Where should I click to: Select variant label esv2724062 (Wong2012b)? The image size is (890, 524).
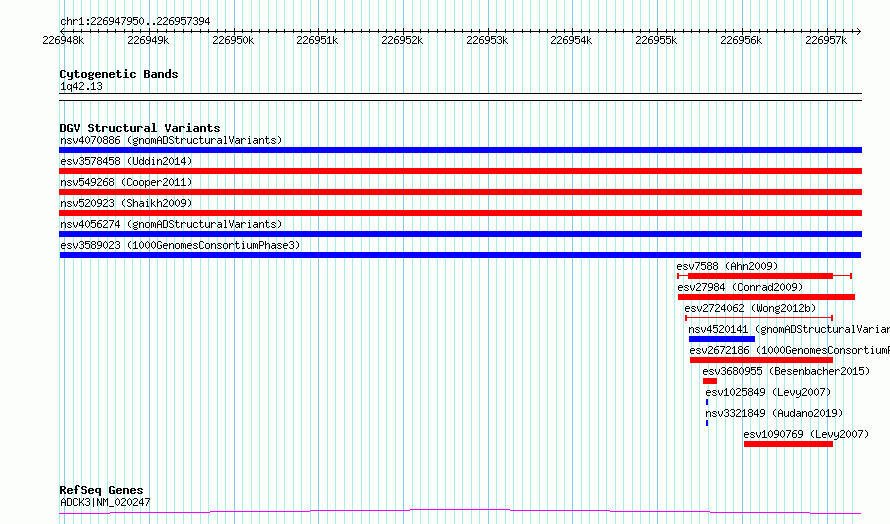(x=750, y=308)
